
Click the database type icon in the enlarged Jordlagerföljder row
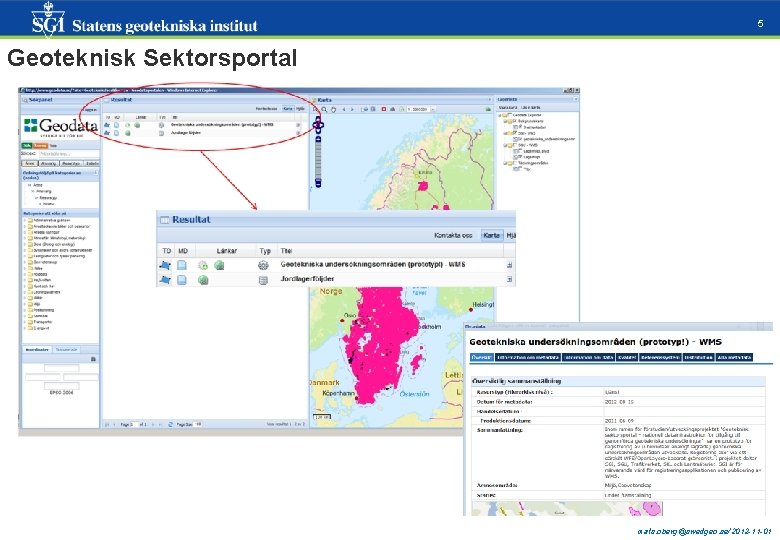coord(263,280)
